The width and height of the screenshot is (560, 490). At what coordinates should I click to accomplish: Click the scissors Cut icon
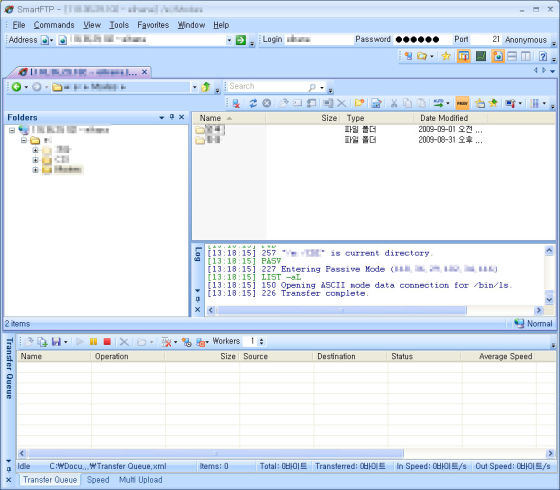pyautogui.click(x=394, y=104)
